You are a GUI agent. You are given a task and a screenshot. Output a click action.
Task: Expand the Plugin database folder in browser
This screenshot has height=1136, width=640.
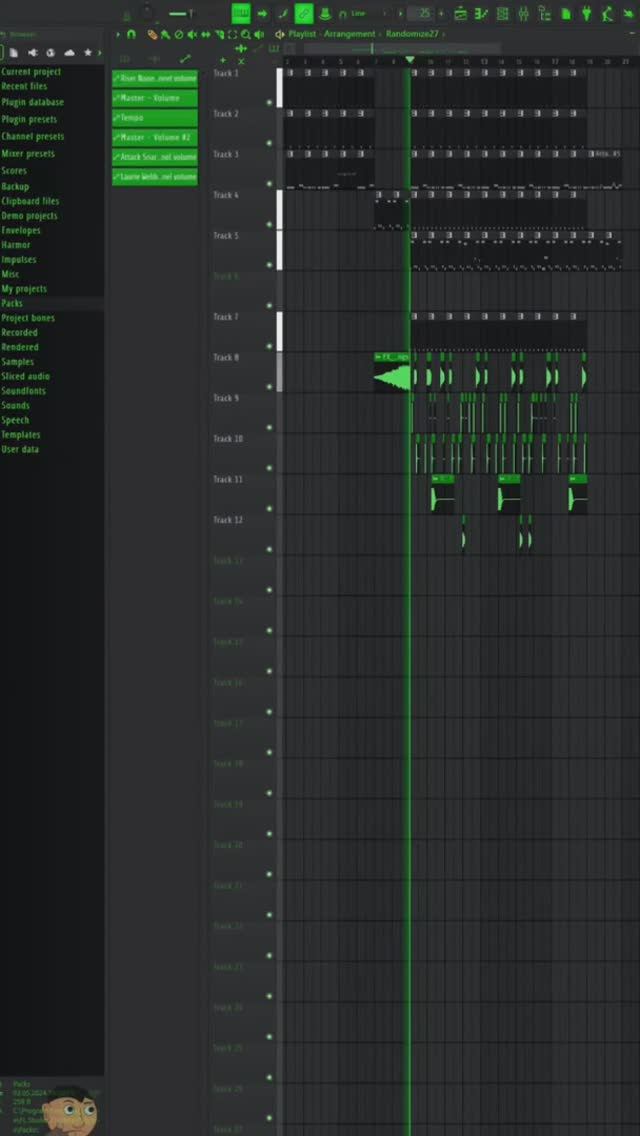(x=33, y=102)
